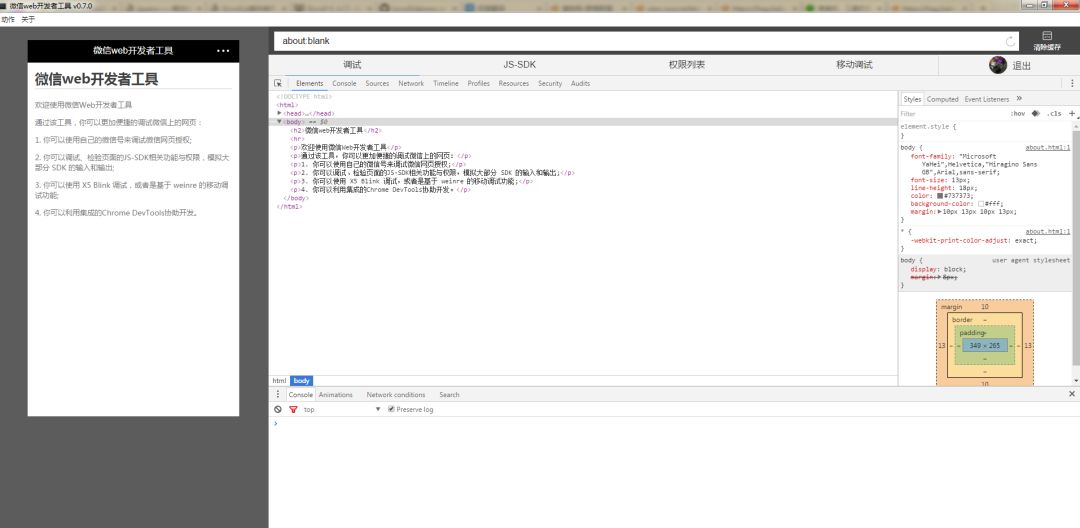Close the console drawer with X
1080x528 pixels.
(1072, 394)
